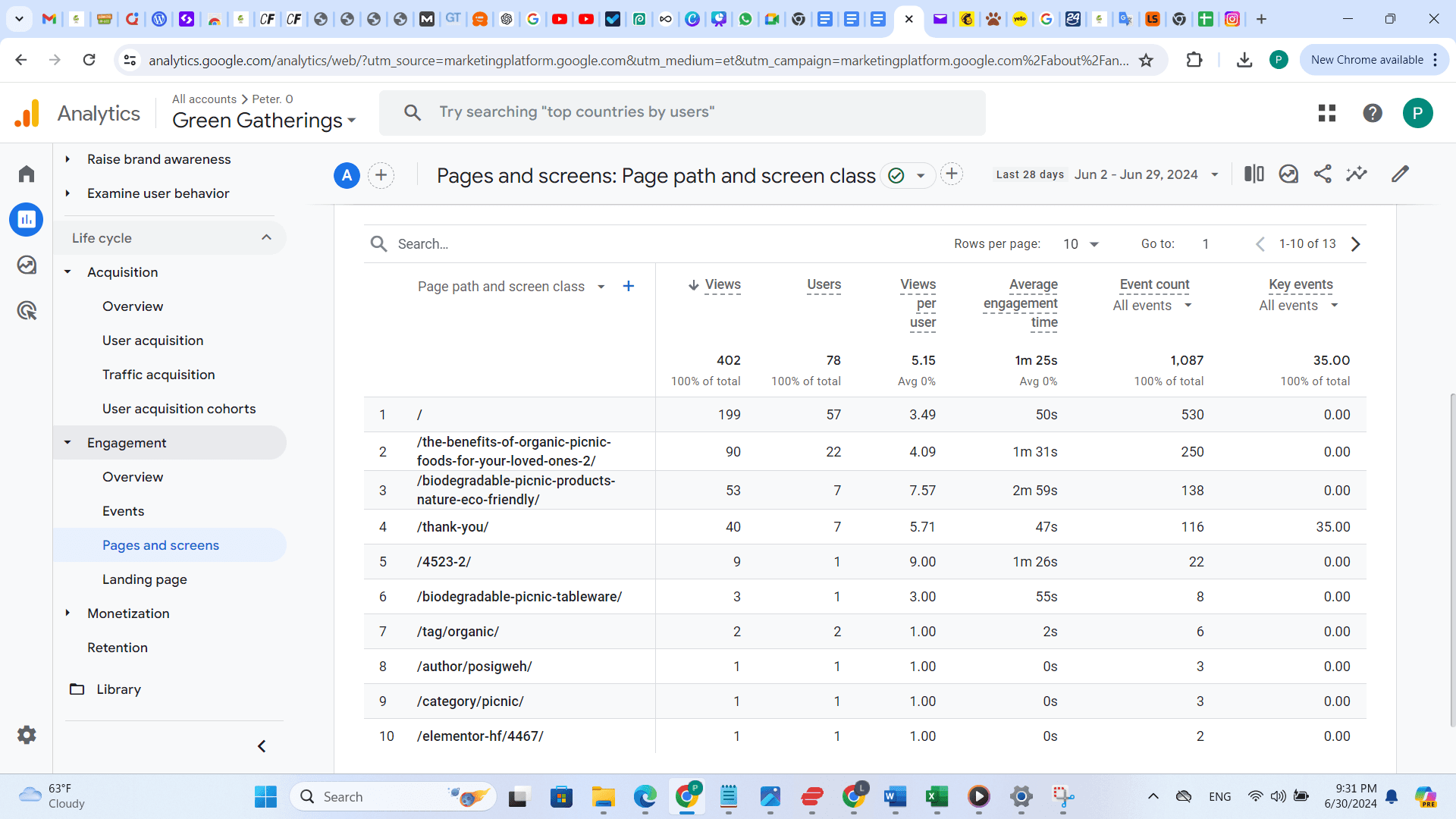This screenshot has width=1456, height=819.
Task: Click the Views column header
Action: pos(722,285)
